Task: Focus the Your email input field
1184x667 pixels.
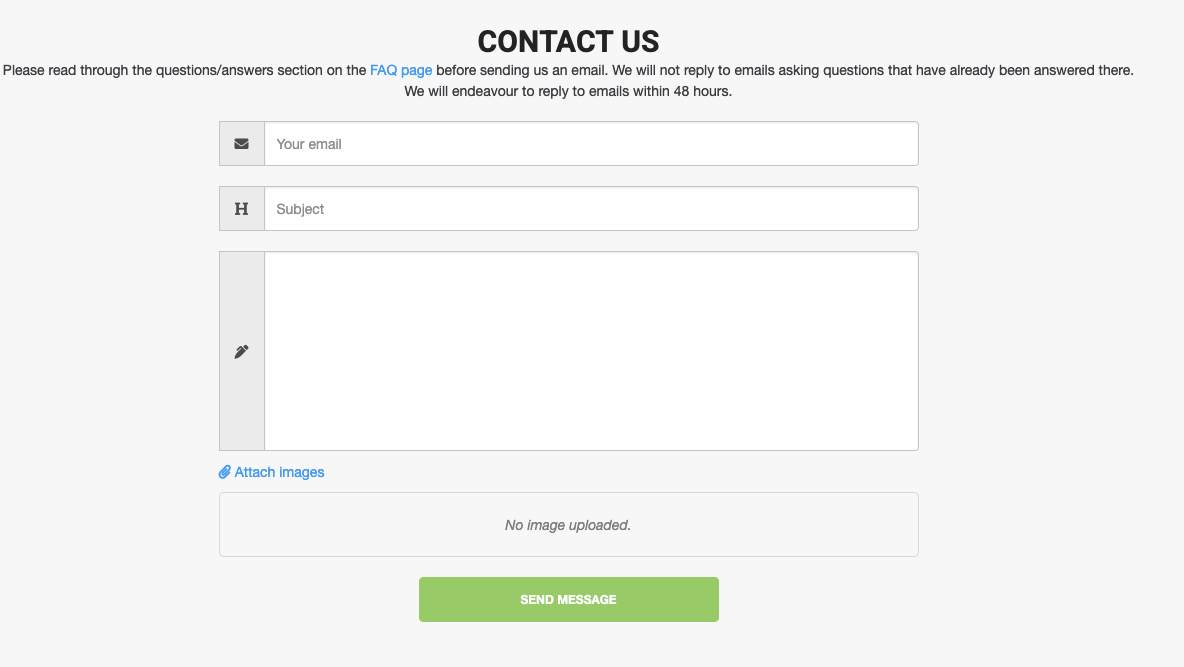Action: (x=590, y=144)
